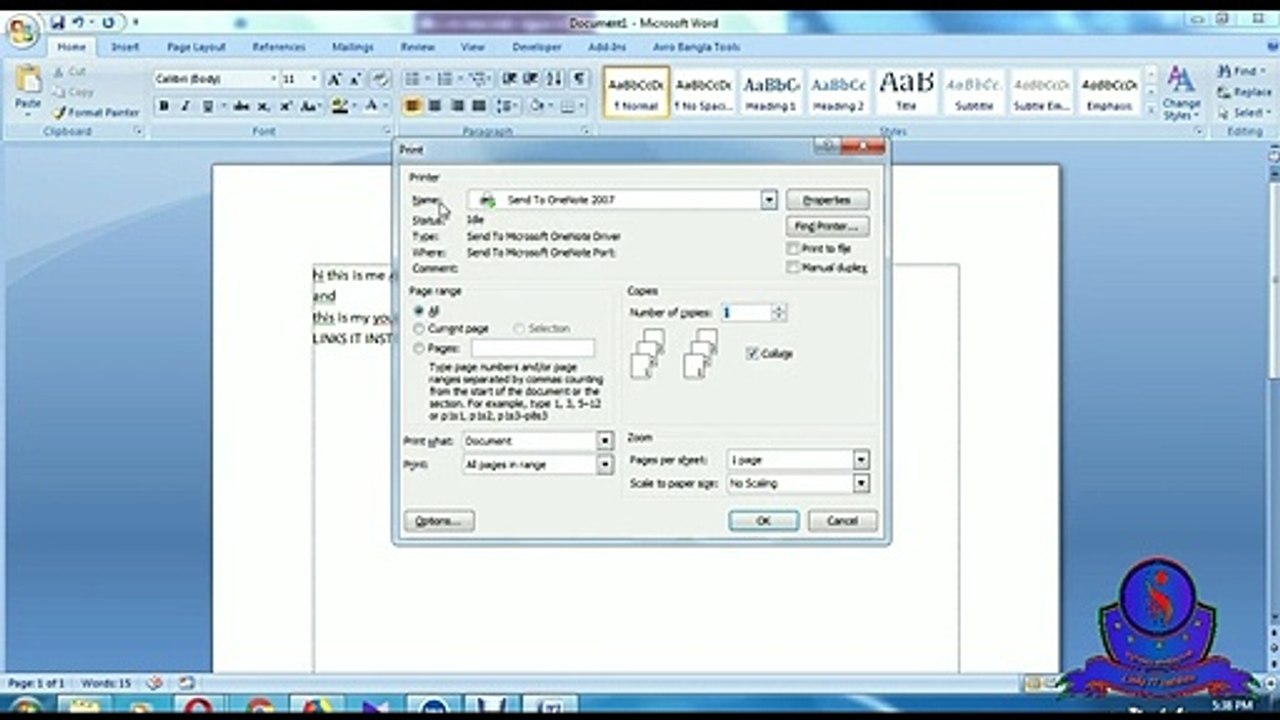This screenshot has width=1280, height=720.
Task: Open printer Name dropdown
Action: tap(768, 200)
